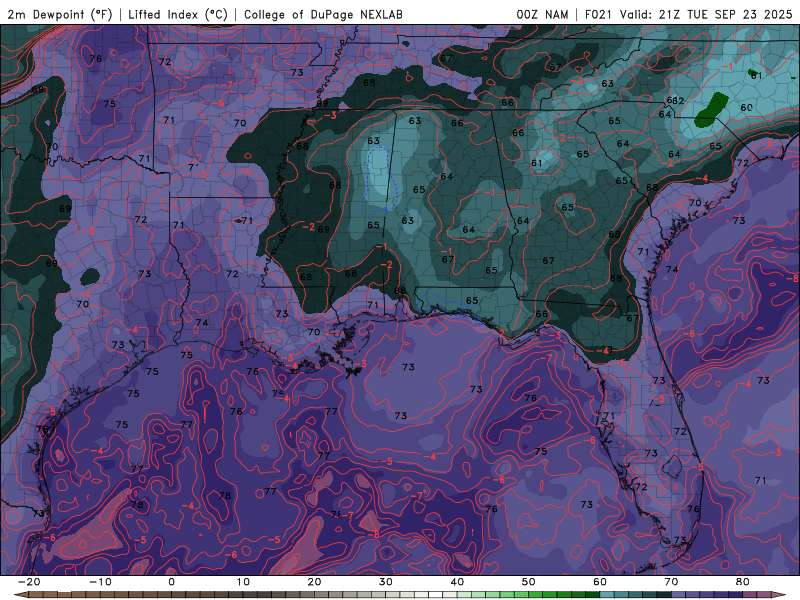Click the 80 label on the color scale
This screenshot has height=600, width=800.
click(743, 582)
